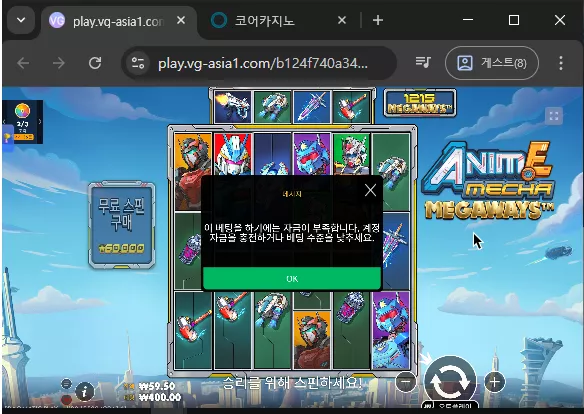Click the red sound toggle below the game menu
584x414 pixels.
[66, 400]
